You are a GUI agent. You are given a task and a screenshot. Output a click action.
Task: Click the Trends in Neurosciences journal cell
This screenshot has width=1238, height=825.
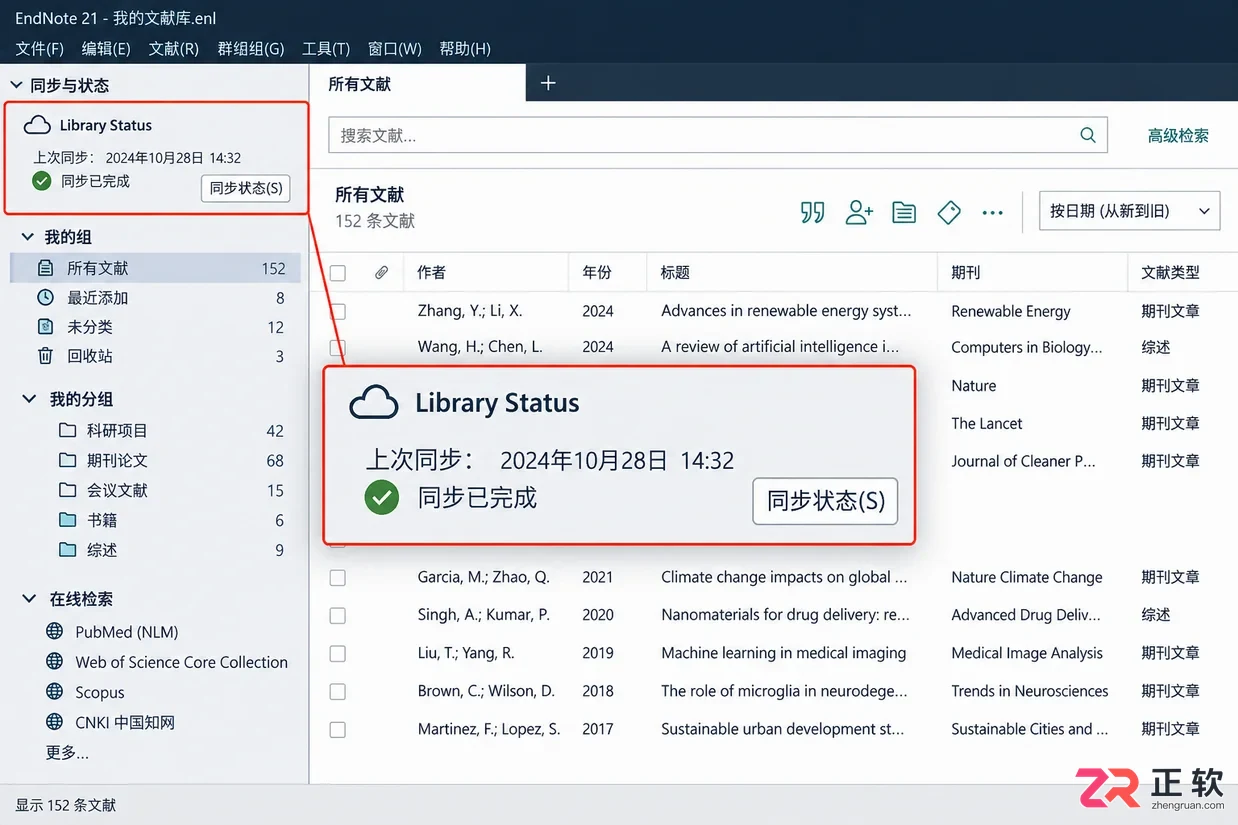[1030, 691]
